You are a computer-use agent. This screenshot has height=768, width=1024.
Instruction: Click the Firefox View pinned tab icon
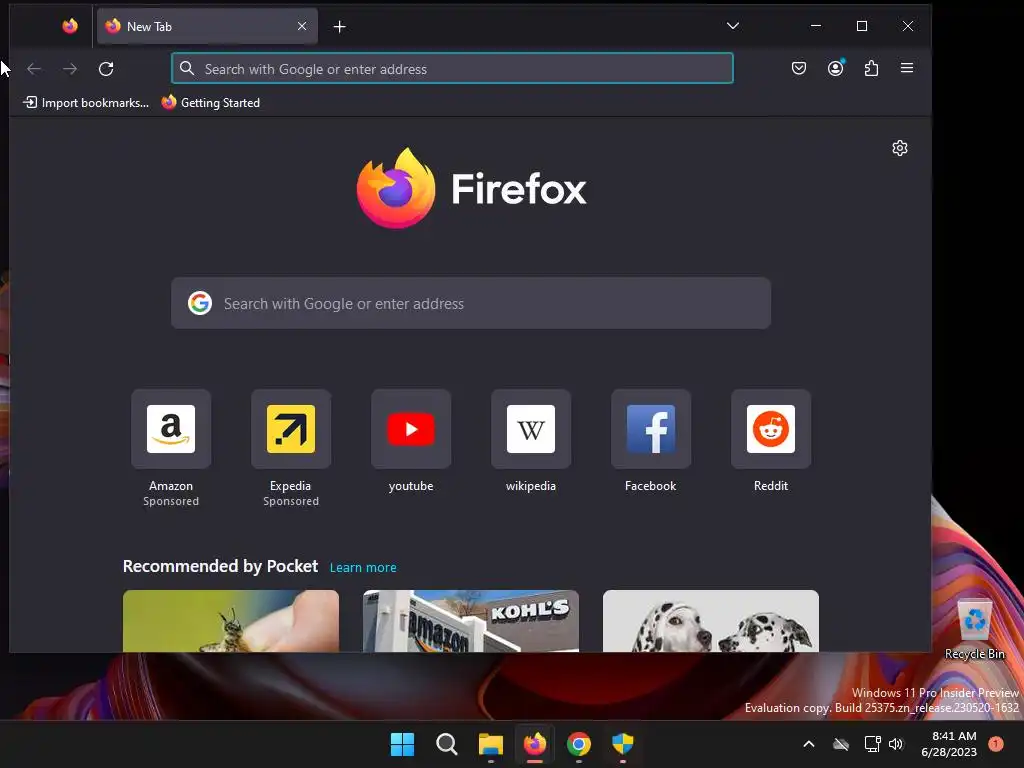tap(70, 26)
